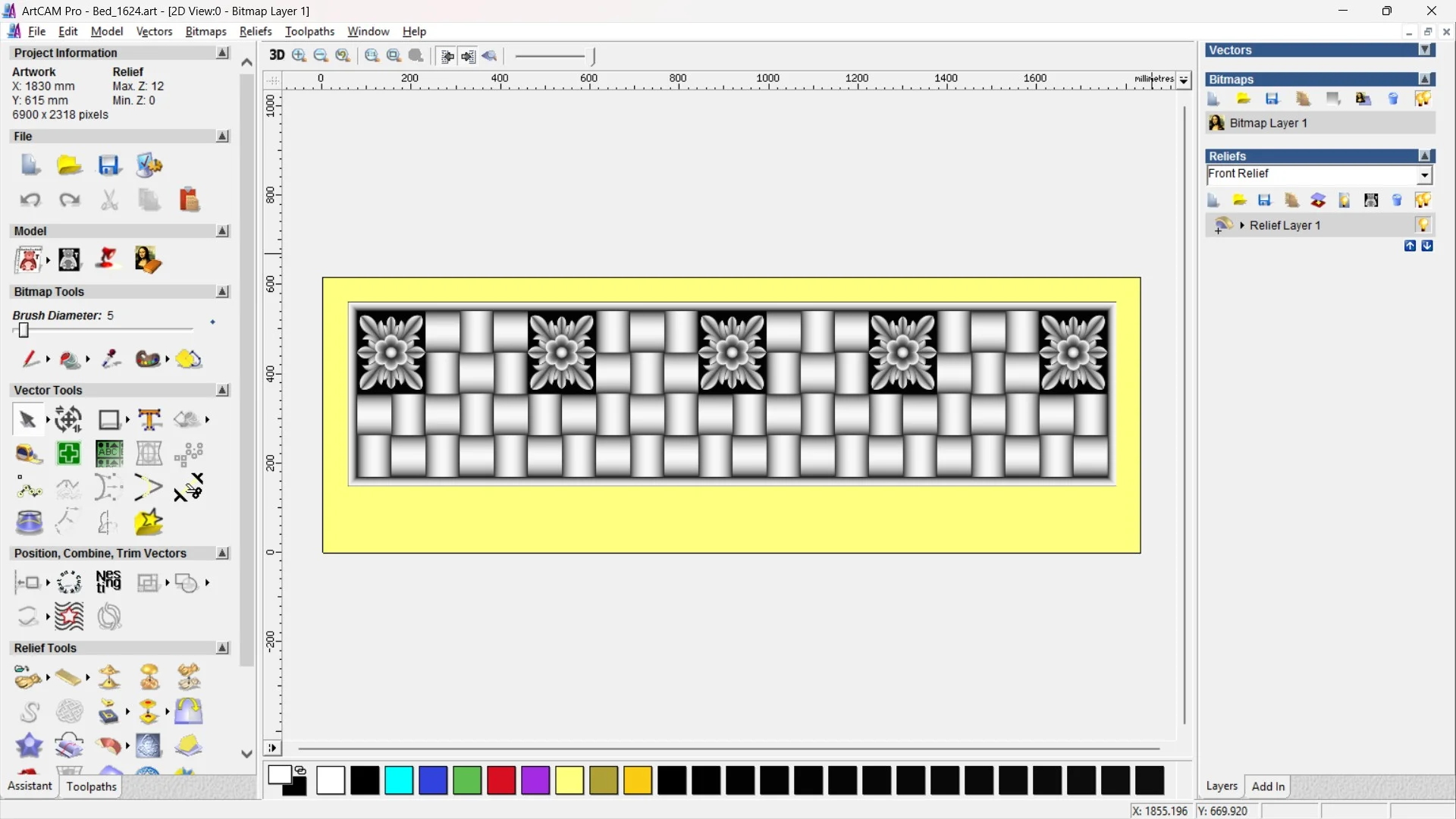The image size is (1456, 819).
Task: Switch to 3D view
Action: [x=277, y=55]
